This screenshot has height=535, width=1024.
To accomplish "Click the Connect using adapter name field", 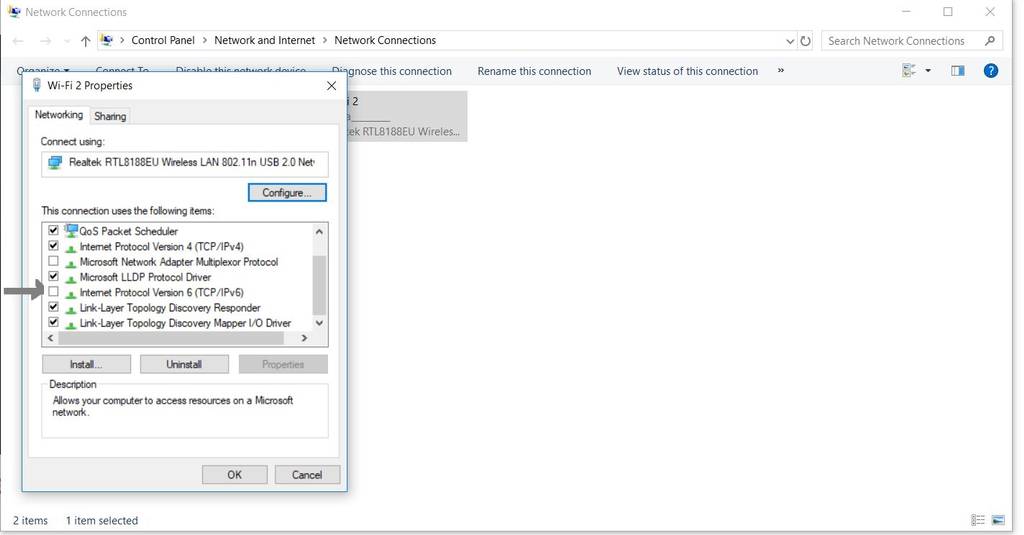I will pyautogui.click(x=185, y=163).
